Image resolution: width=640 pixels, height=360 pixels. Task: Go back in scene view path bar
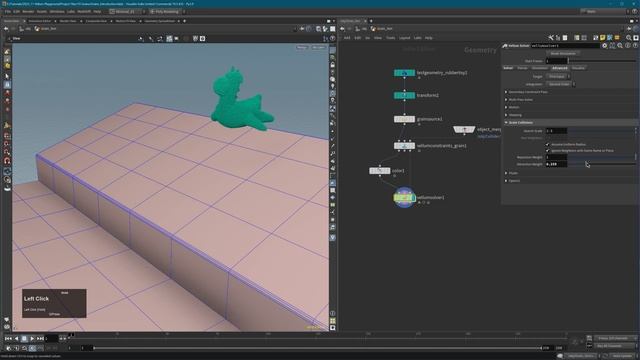[6, 29]
